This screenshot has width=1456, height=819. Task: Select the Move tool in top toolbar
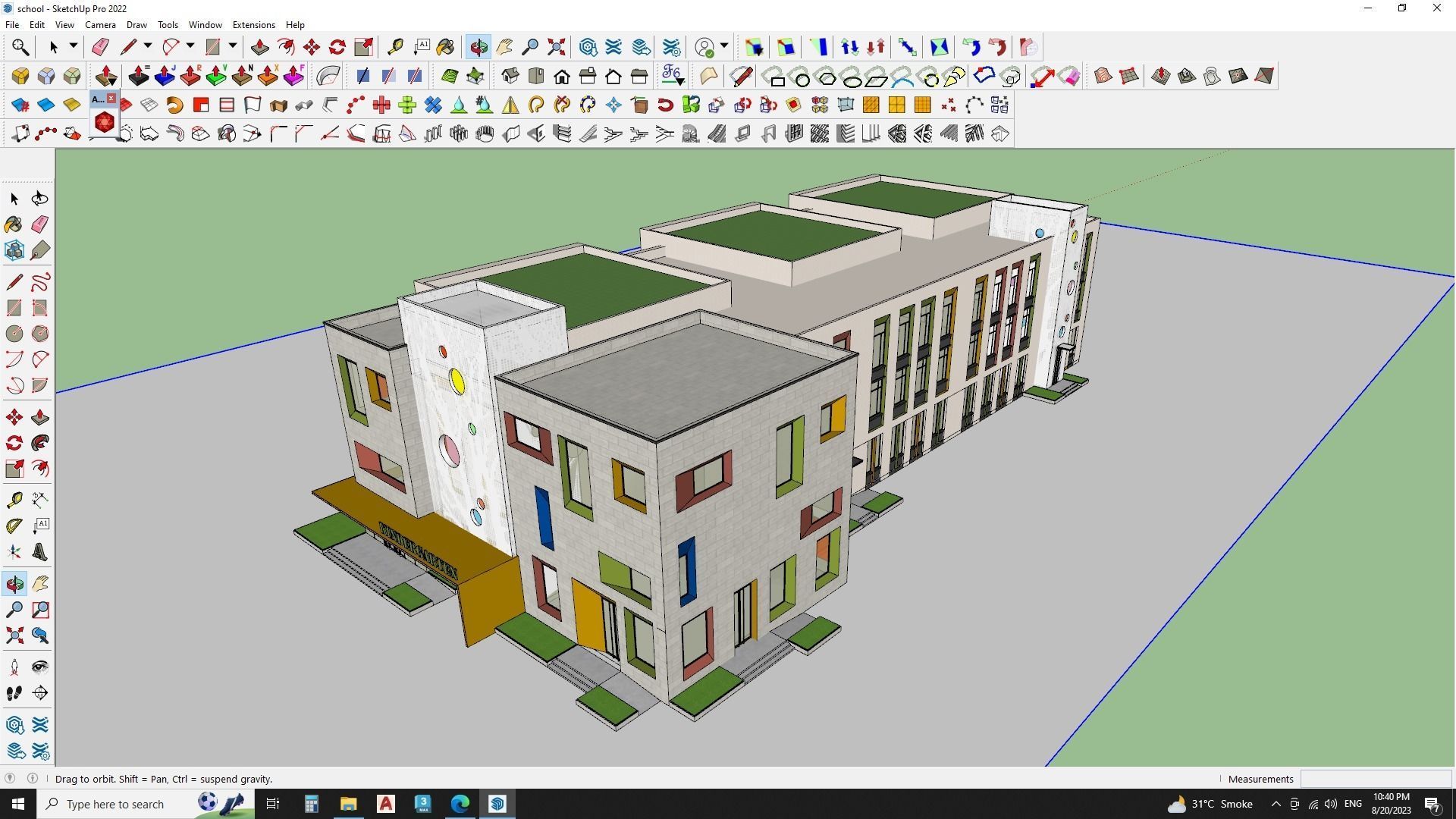(x=312, y=47)
